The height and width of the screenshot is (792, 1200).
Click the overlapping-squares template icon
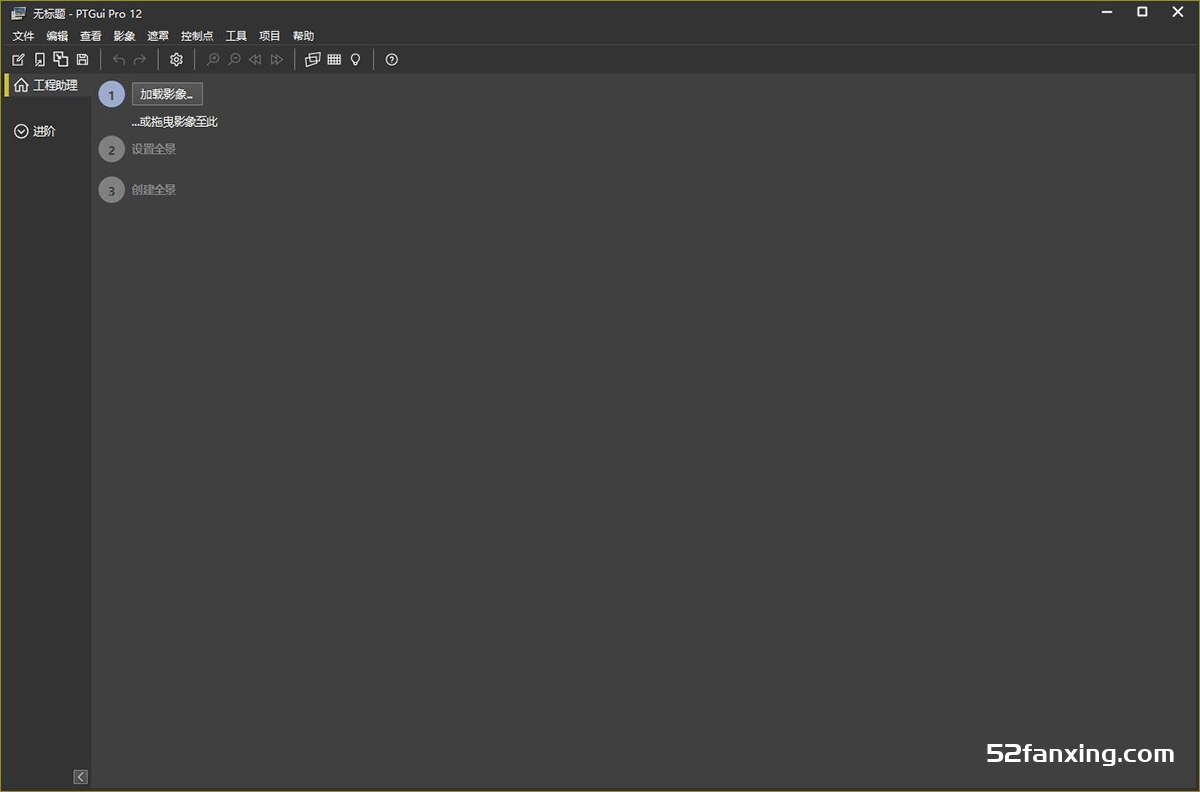pos(61,60)
